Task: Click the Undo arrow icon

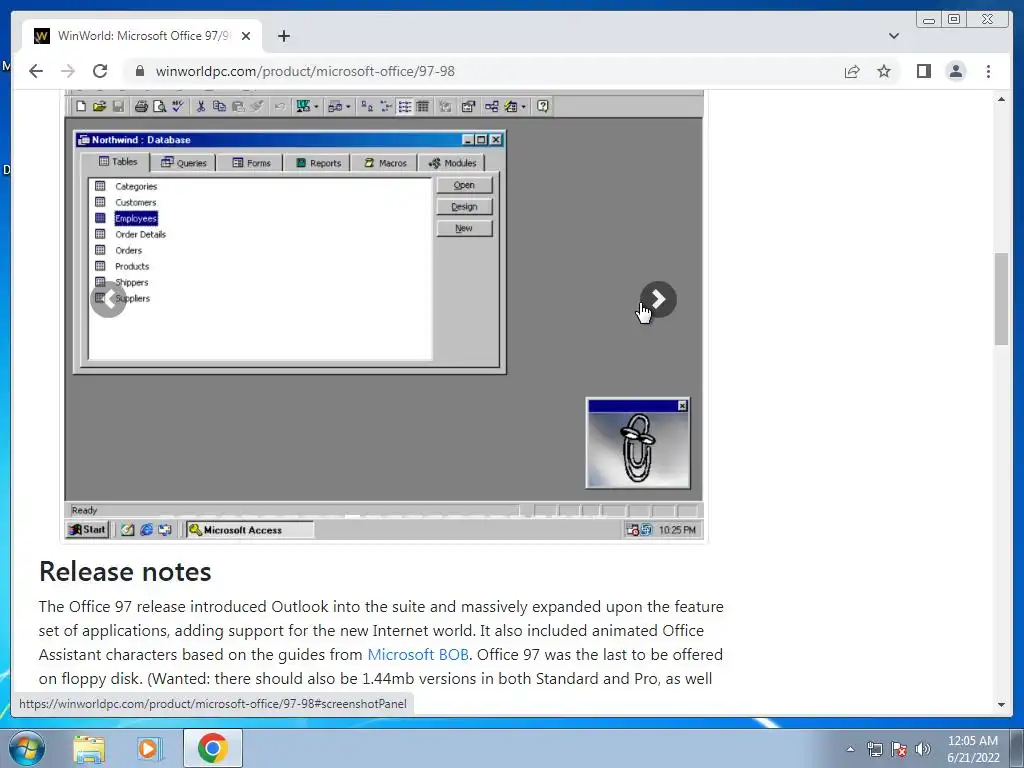Action: pyautogui.click(x=280, y=106)
